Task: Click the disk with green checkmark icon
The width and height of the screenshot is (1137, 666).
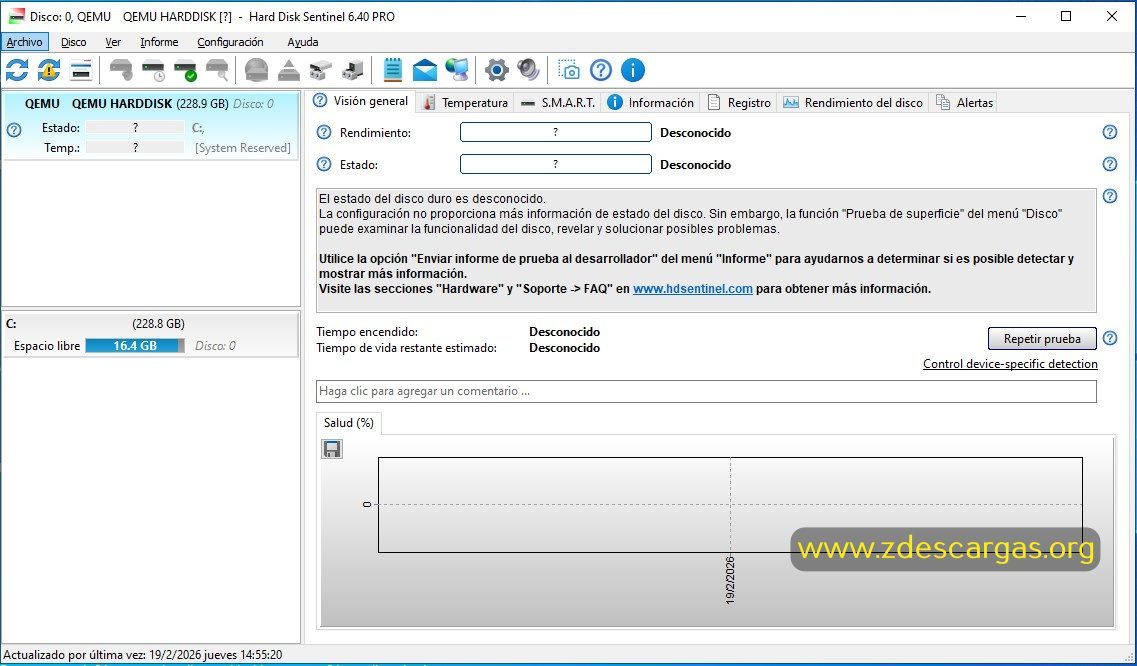Action: pyautogui.click(x=186, y=70)
